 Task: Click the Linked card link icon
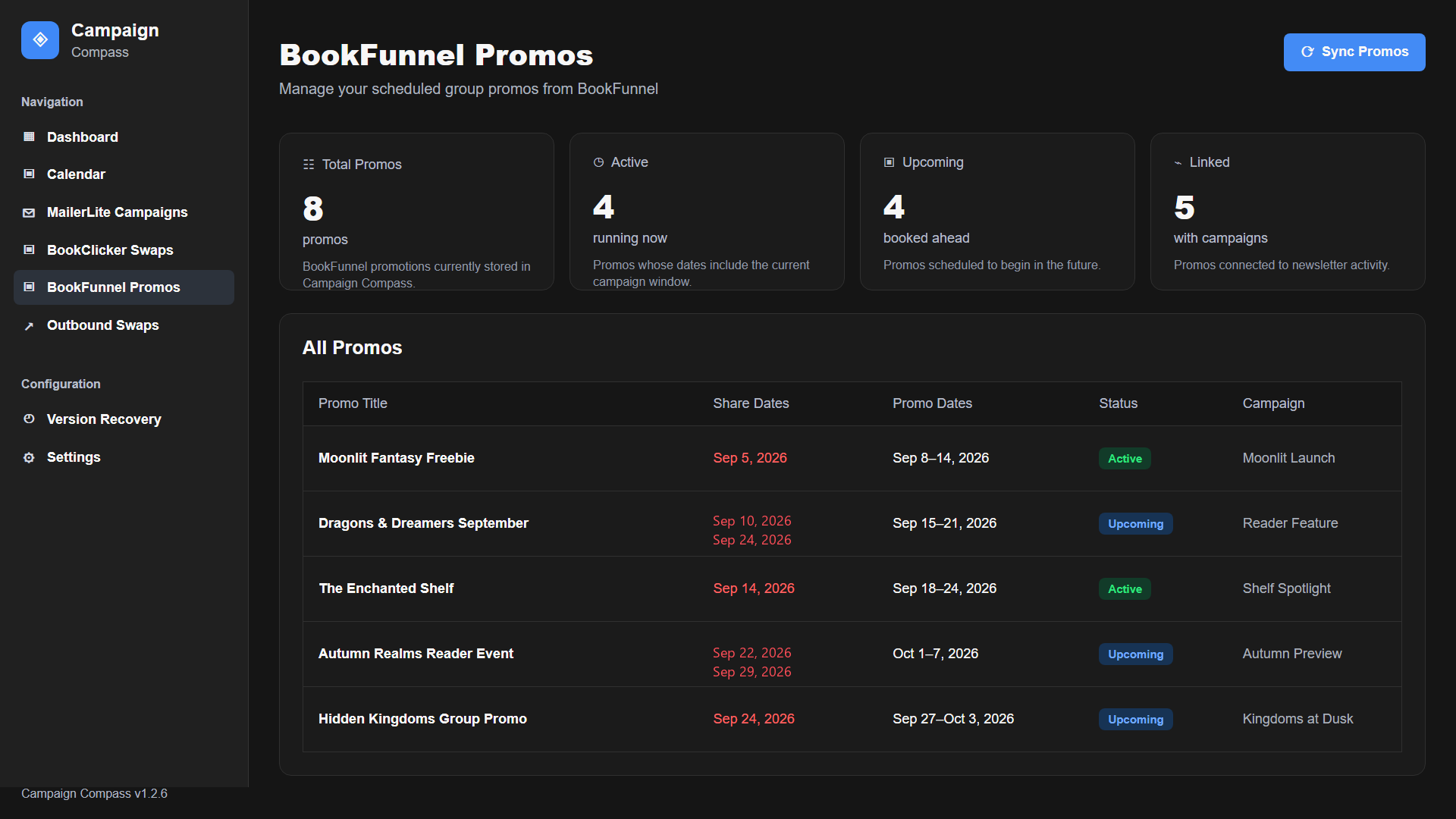(1178, 162)
